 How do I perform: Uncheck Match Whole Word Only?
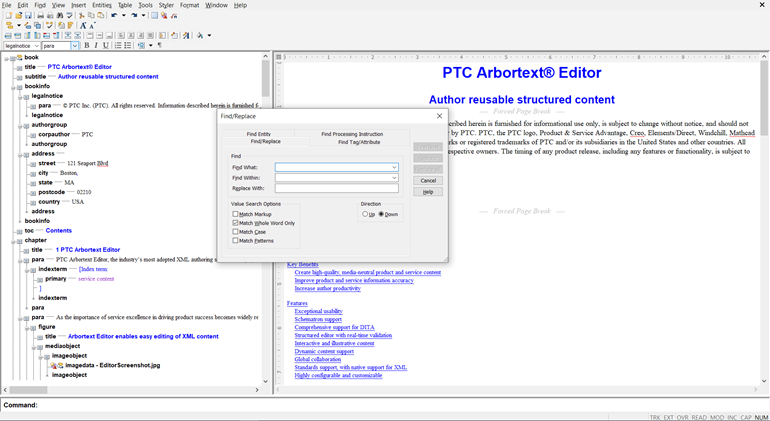(235, 223)
